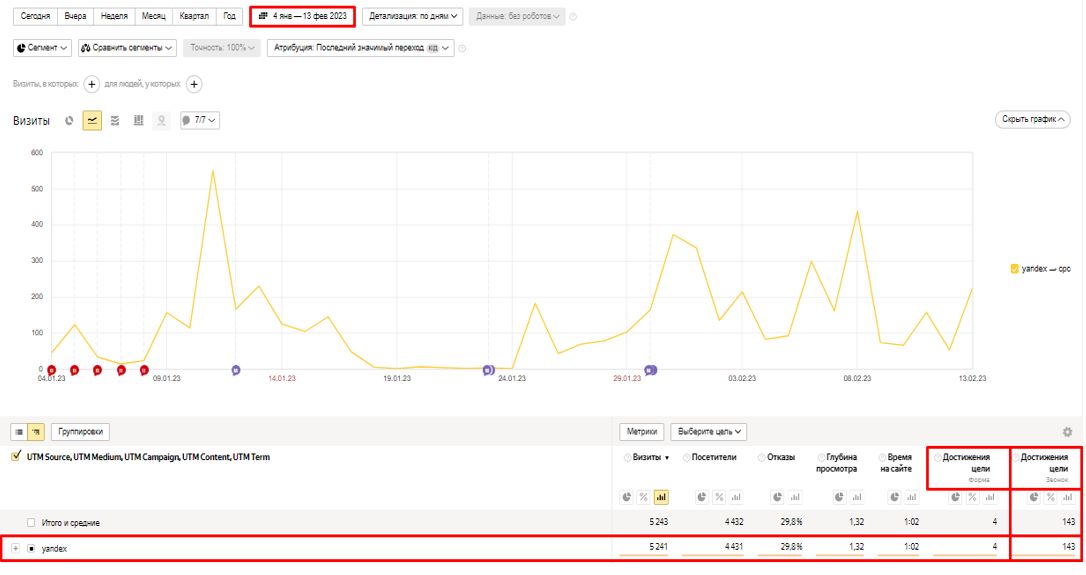1086x575 pixels.
Task: Open the Метрики button
Action: click(x=641, y=432)
